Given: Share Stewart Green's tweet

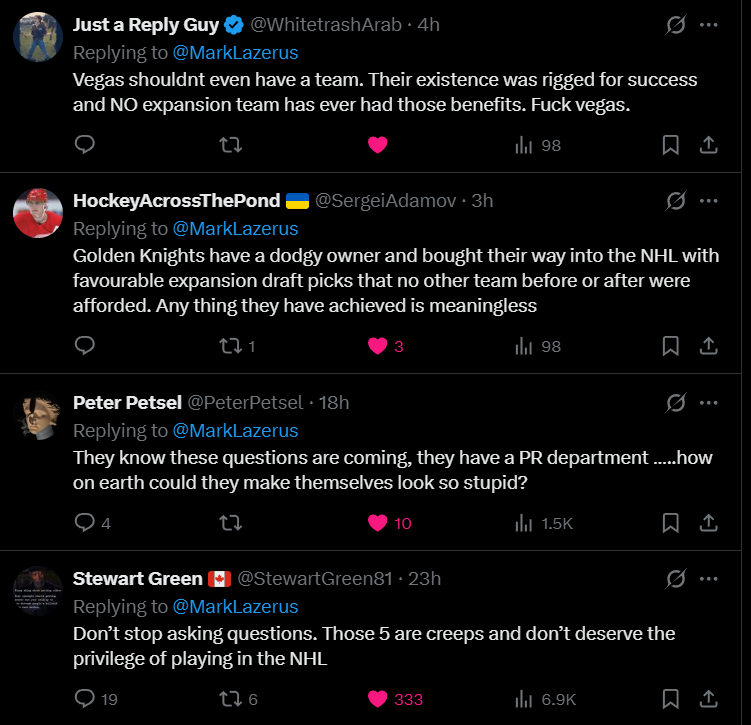Looking at the screenshot, I should 708,699.
